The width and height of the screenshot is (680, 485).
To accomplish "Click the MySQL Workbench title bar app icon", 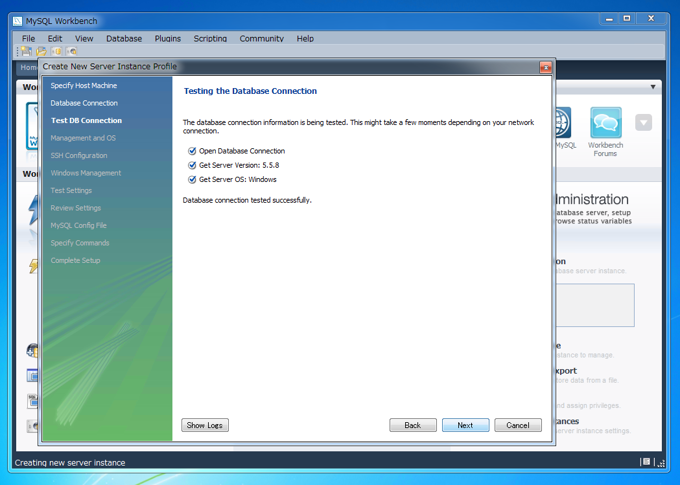I will pyautogui.click(x=17, y=21).
